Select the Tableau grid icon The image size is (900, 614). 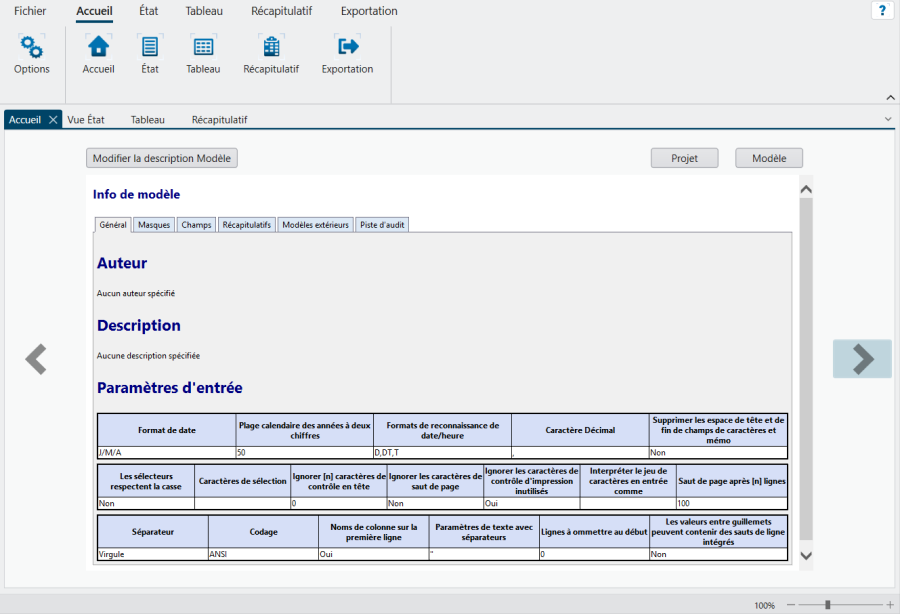203,47
